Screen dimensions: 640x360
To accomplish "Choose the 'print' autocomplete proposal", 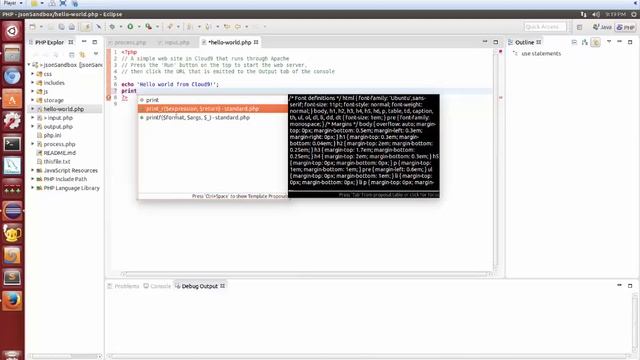I will click(213, 100).
